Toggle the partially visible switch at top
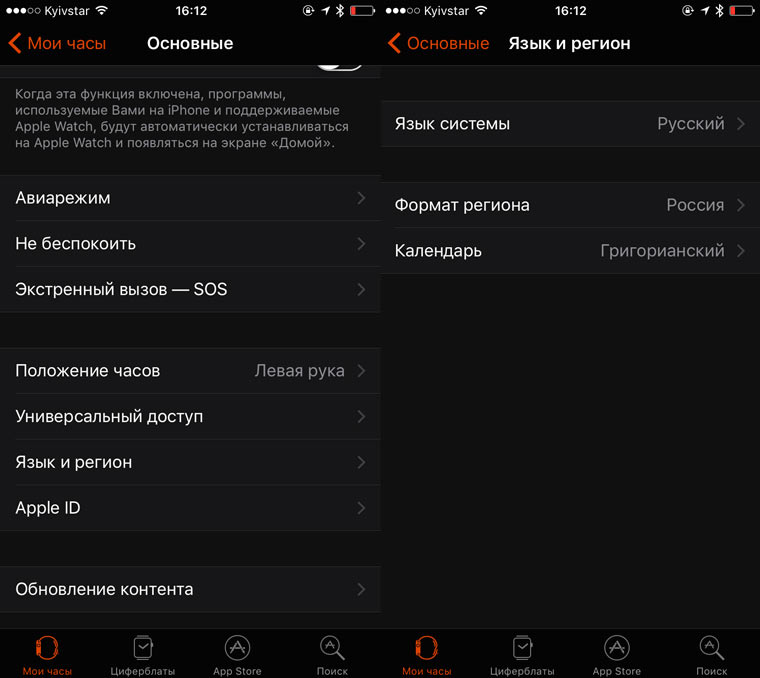This screenshot has width=760, height=678. (x=339, y=67)
